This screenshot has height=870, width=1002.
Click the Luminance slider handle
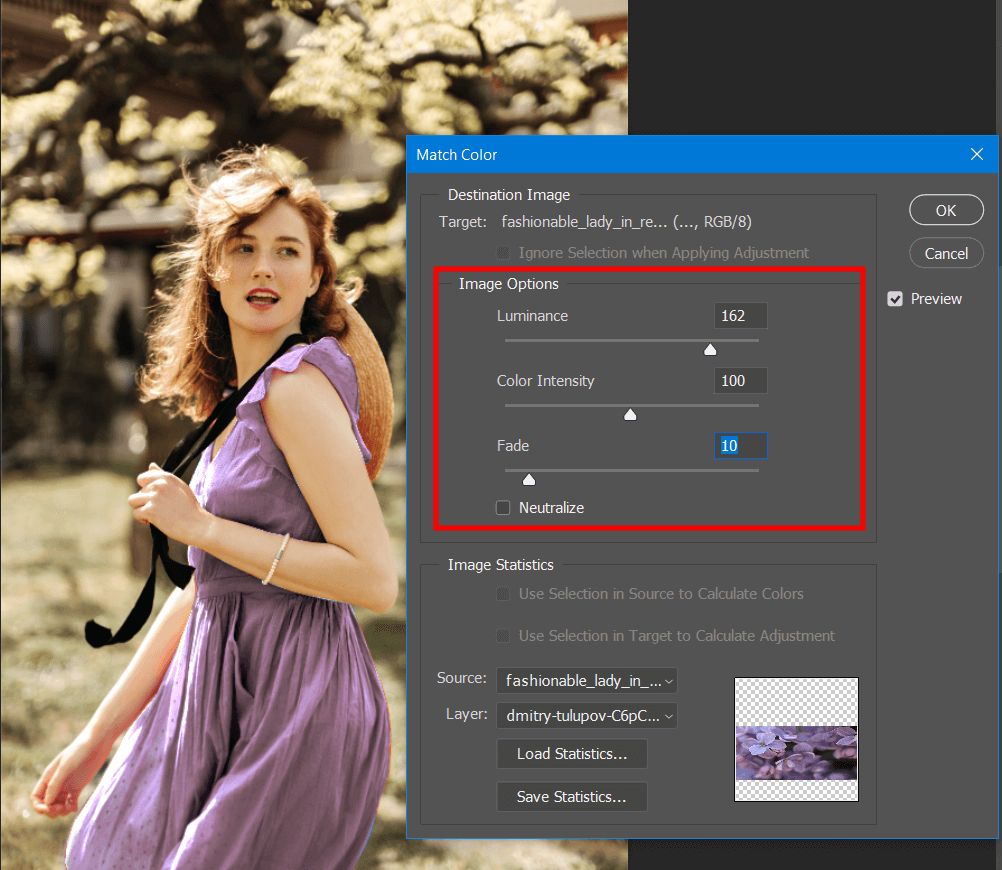click(710, 350)
